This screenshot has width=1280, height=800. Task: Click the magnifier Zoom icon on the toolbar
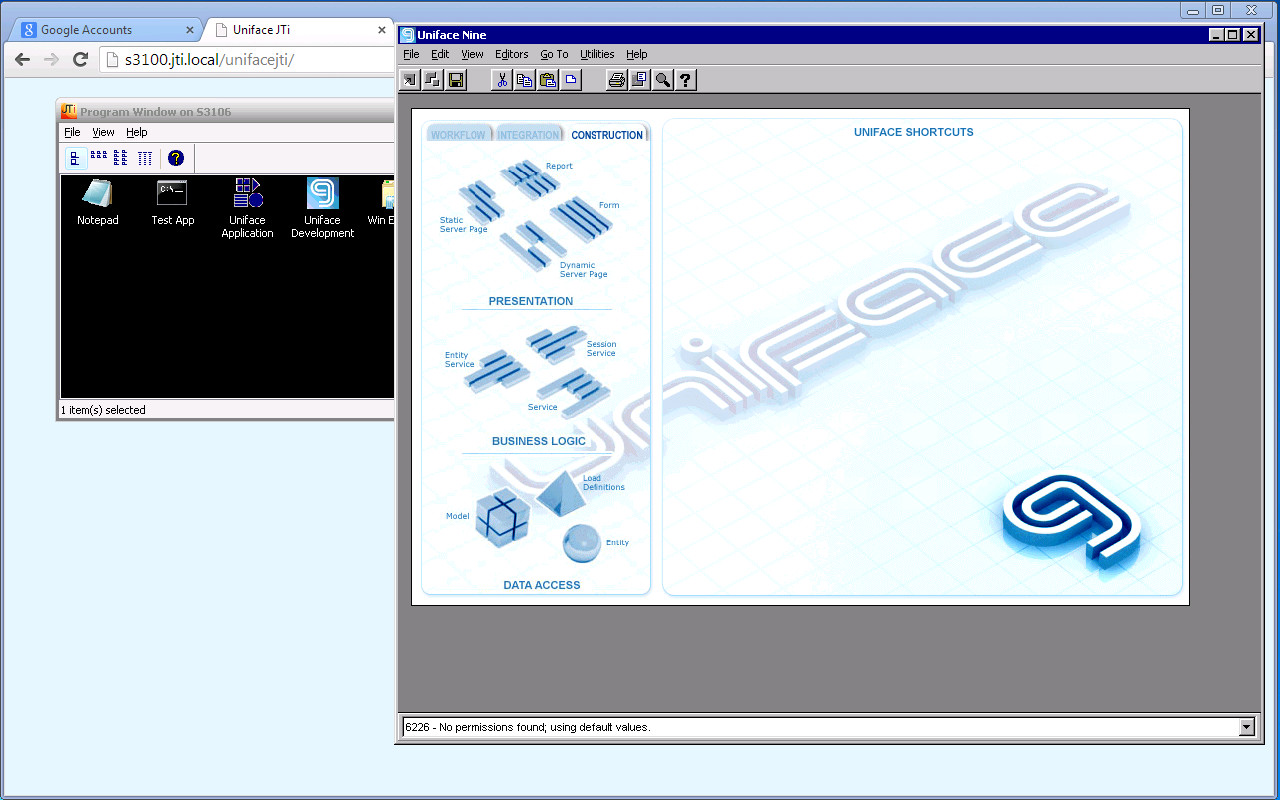[x=662, y=79]
